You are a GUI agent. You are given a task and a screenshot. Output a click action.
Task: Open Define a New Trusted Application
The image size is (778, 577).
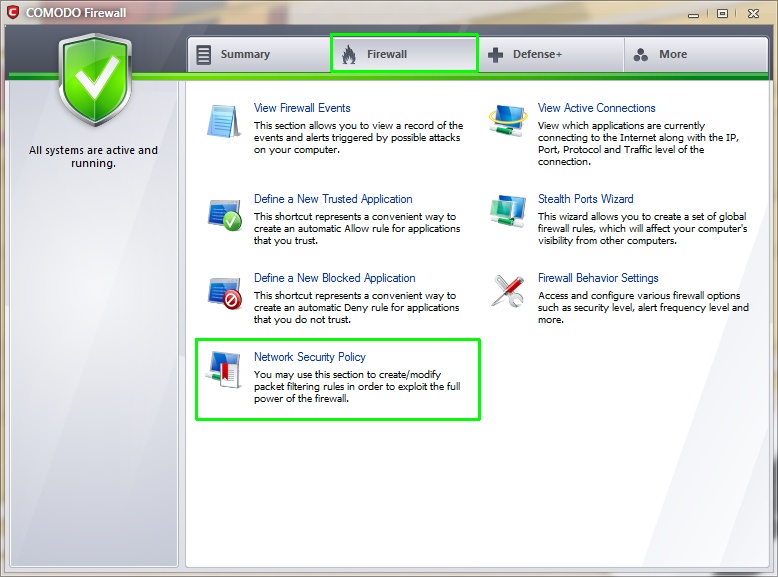tap(333, 199)
